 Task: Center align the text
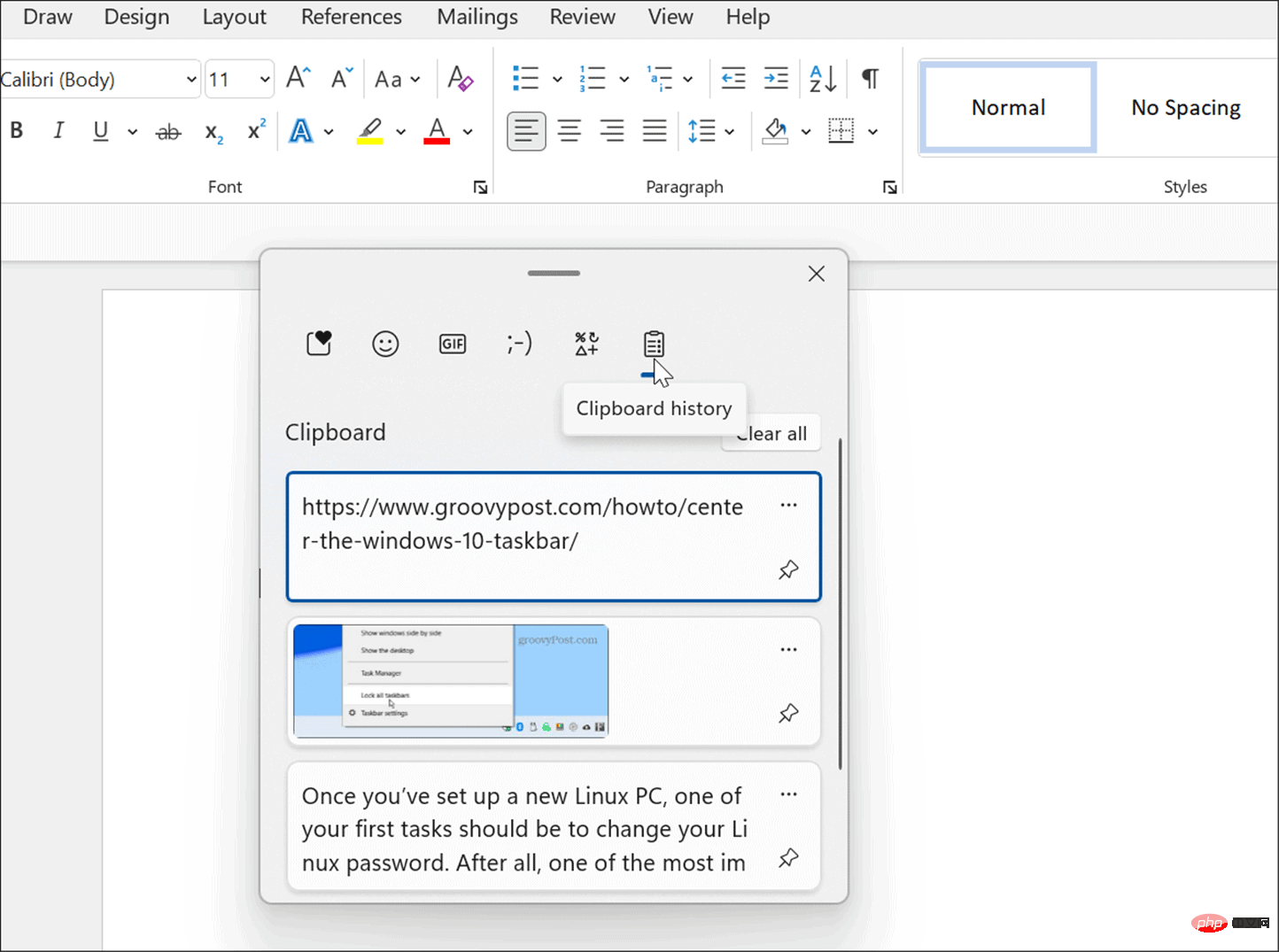[x=570, y=131]
